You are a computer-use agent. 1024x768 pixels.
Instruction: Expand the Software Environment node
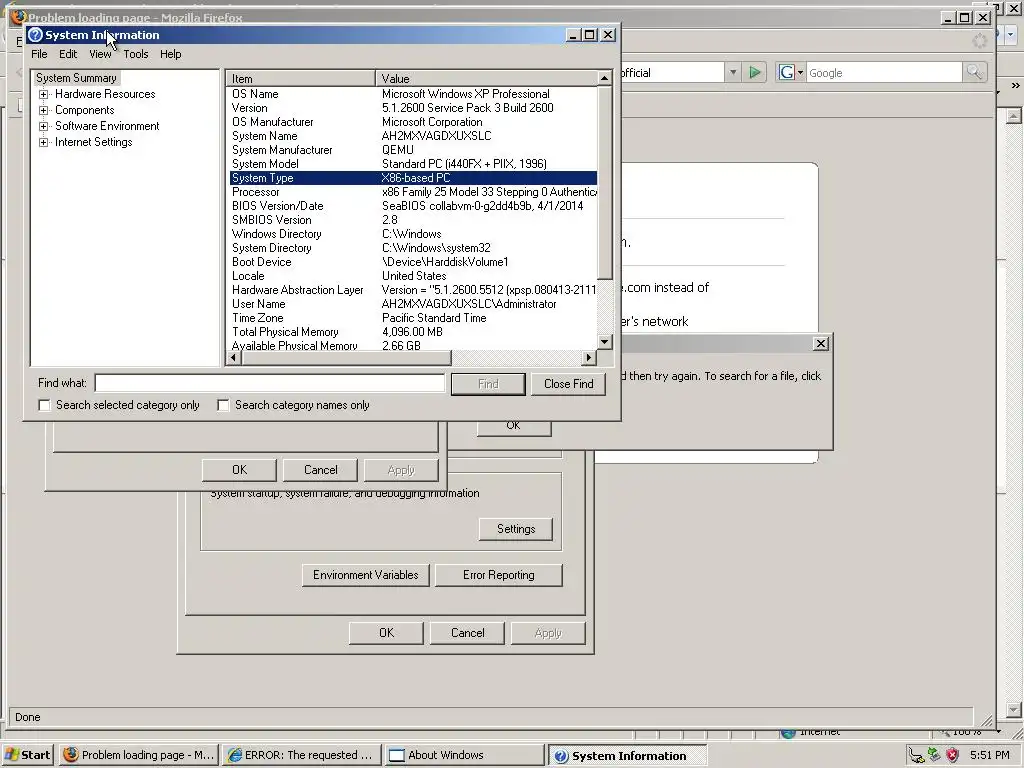pos(43,126)
